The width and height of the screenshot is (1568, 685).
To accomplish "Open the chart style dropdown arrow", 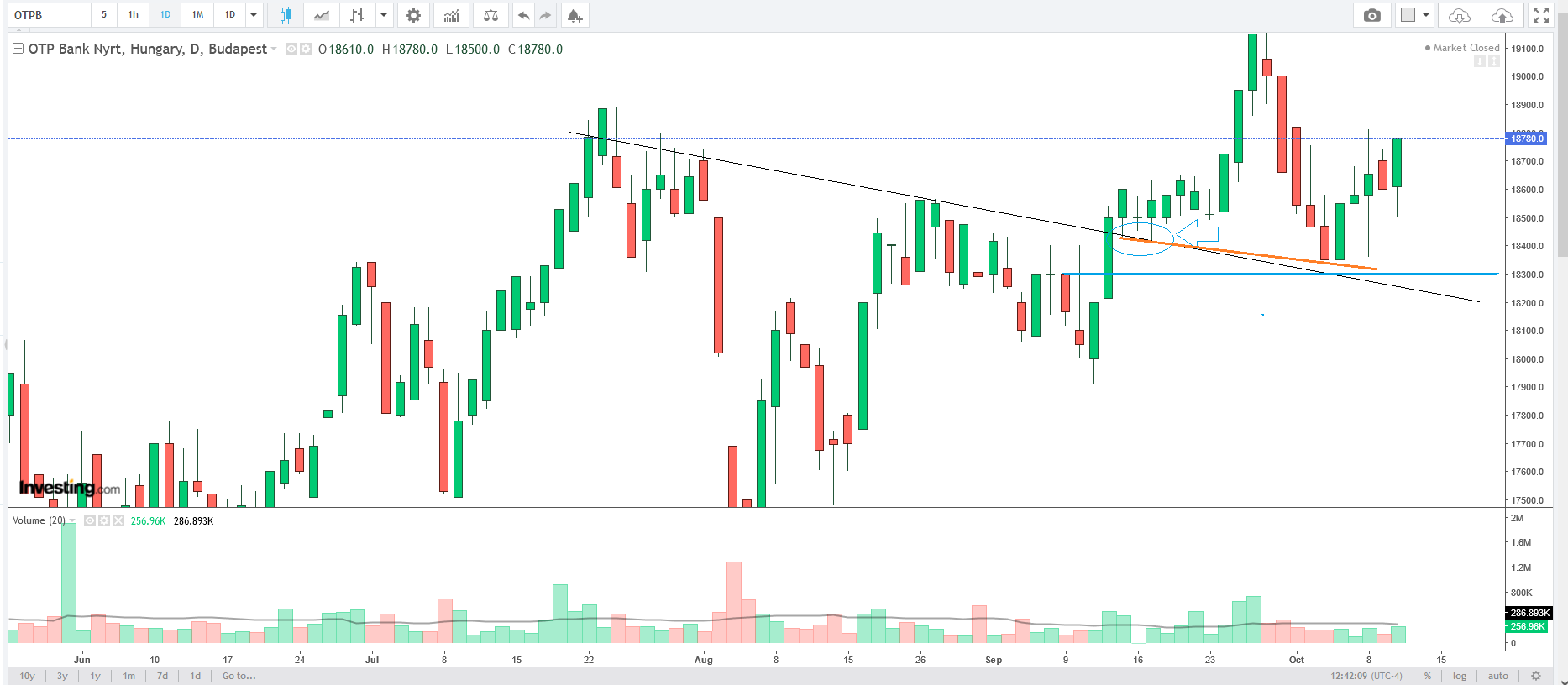I will point(384,15).
